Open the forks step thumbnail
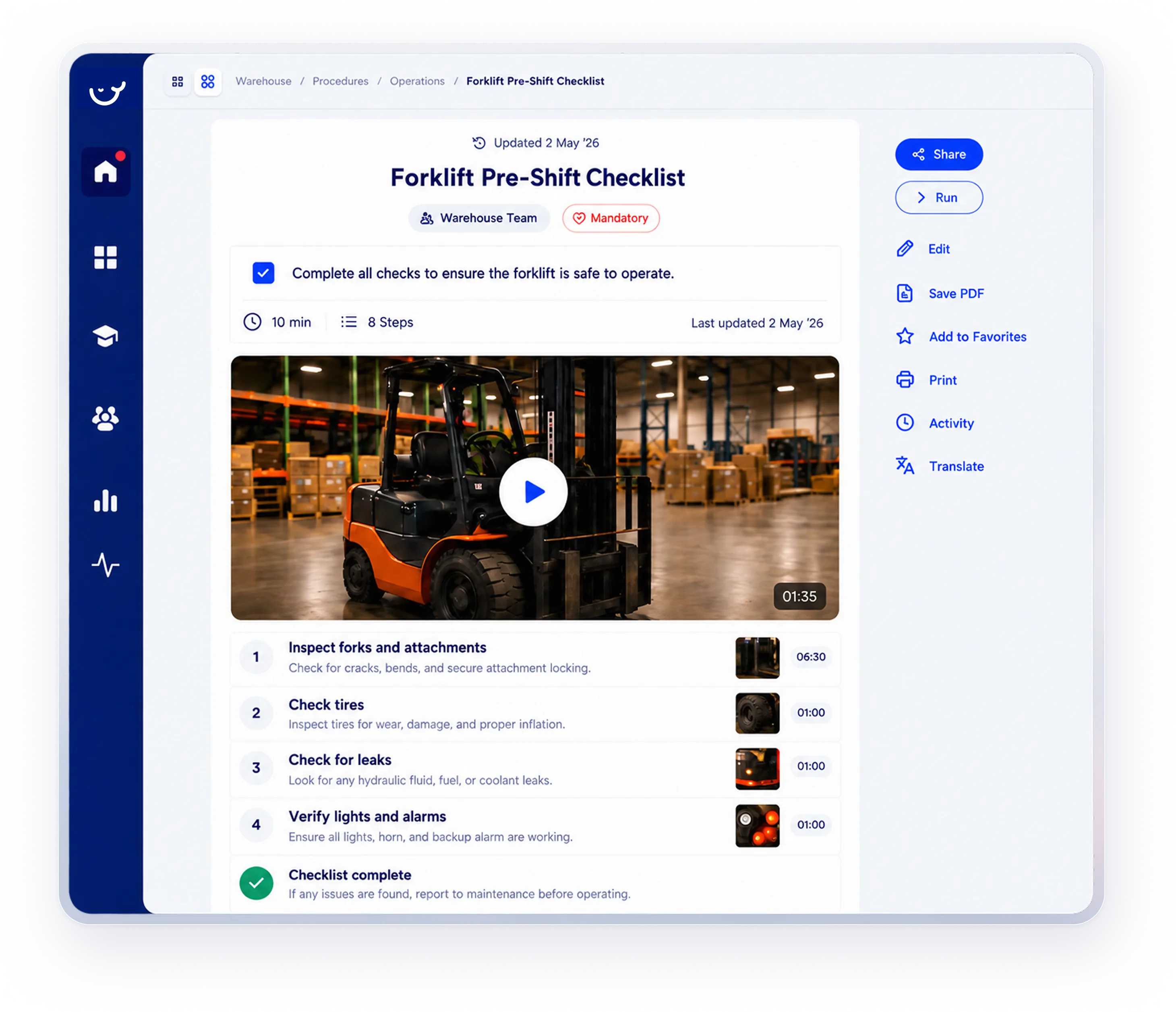Viewport: 1176px width, 1012px height. [x=757, y=658]
